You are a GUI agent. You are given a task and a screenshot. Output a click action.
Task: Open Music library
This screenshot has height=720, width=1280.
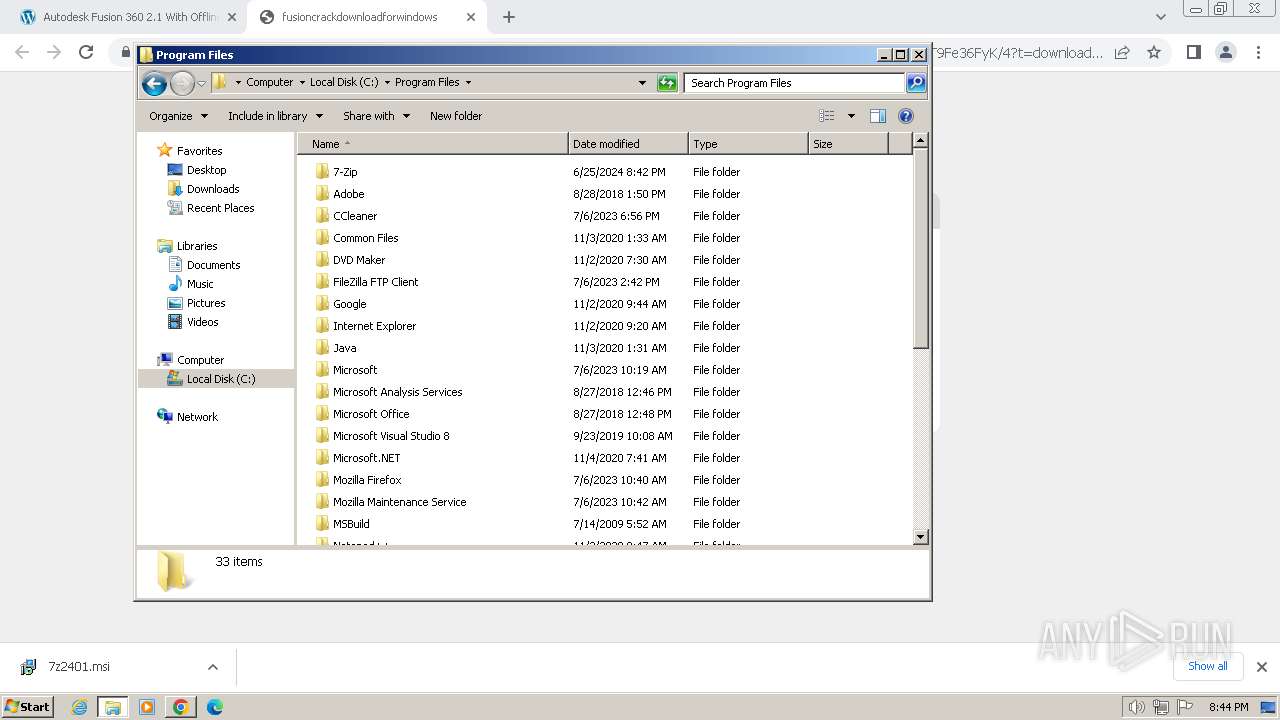pyautogui.click(x=200, y=284)
